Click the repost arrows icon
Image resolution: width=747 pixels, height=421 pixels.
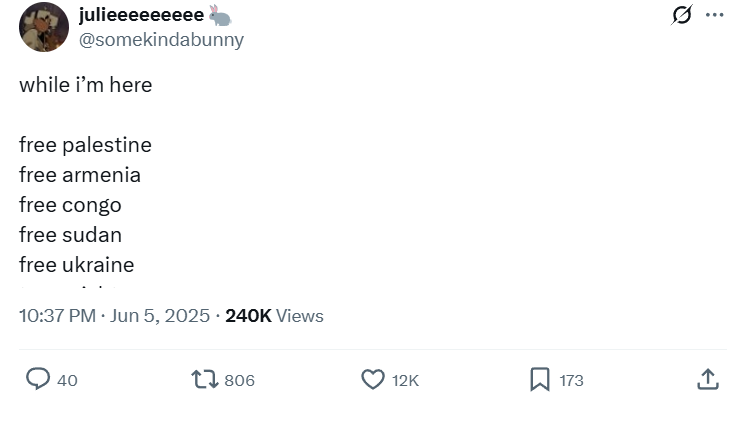(204, 379)
